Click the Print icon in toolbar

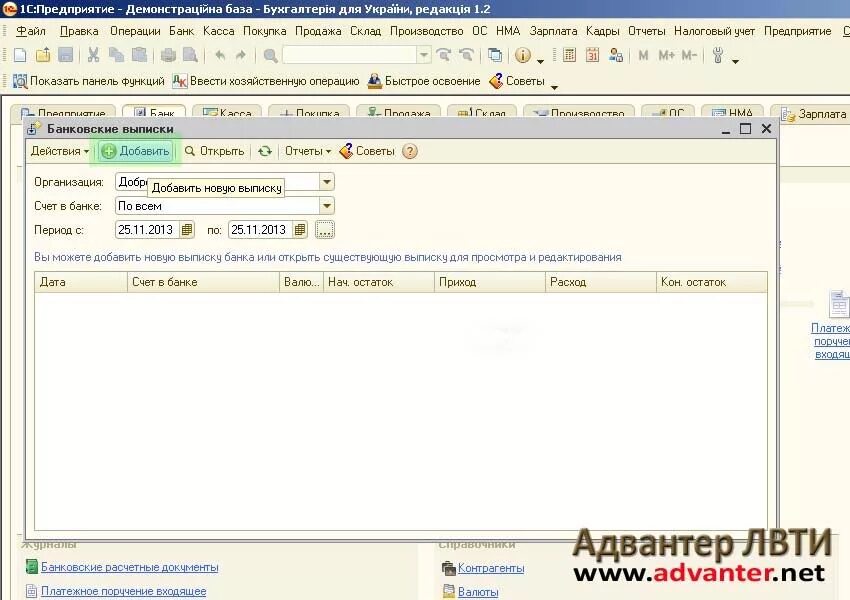pos(168,55)
